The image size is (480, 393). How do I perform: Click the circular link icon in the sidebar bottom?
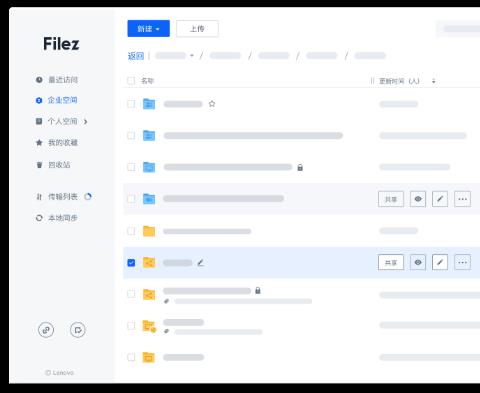(x=46, y=330)
